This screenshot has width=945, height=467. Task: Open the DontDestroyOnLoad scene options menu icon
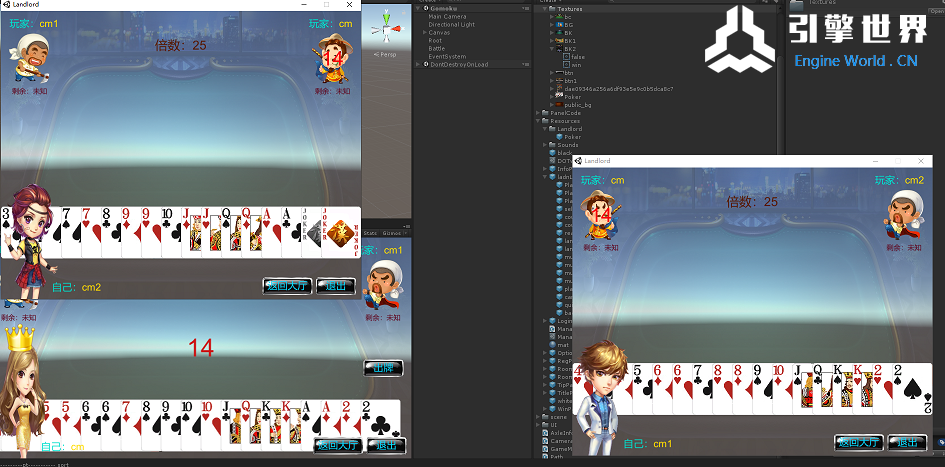coord(525,64)
